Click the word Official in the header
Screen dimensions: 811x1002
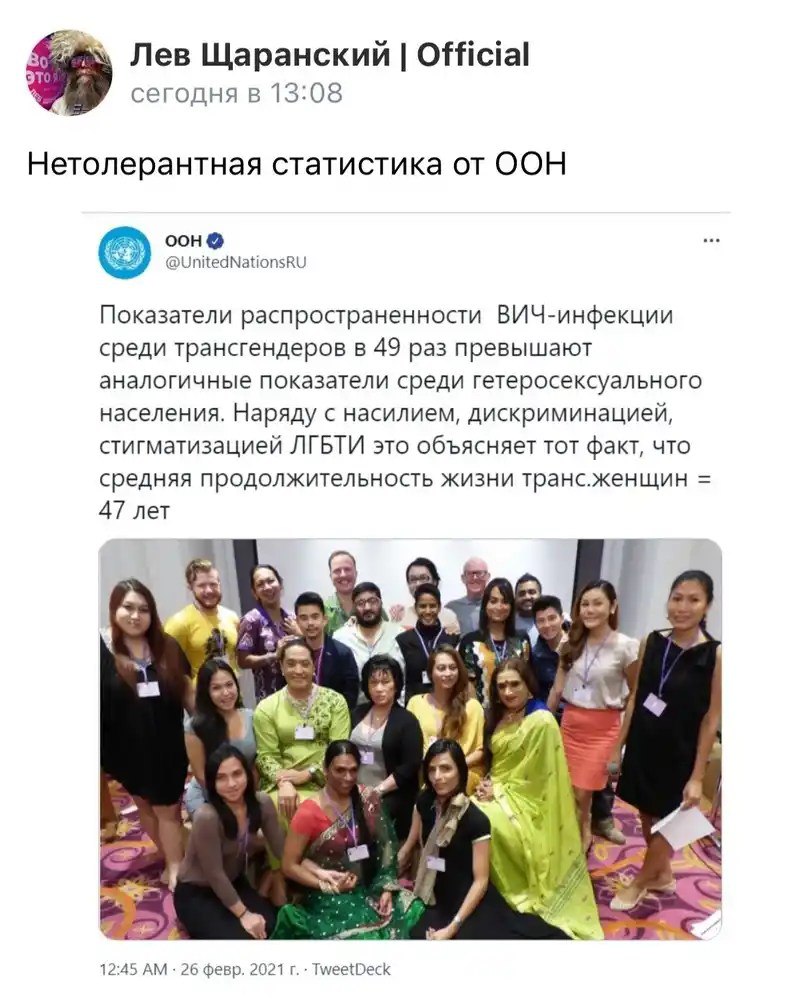(x=473, y=54)
